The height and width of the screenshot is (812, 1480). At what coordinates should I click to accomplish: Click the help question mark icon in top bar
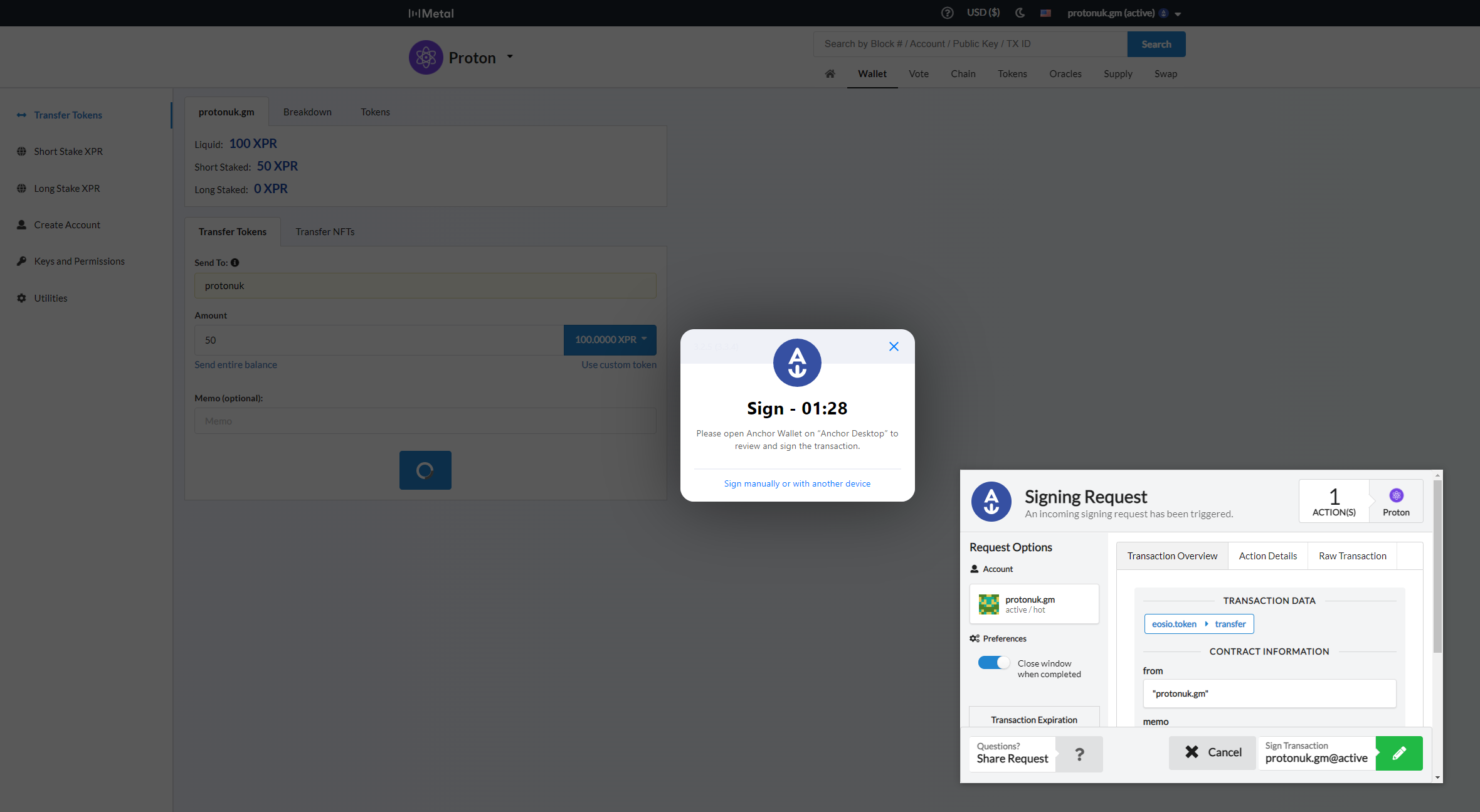[x=947, y=13]
